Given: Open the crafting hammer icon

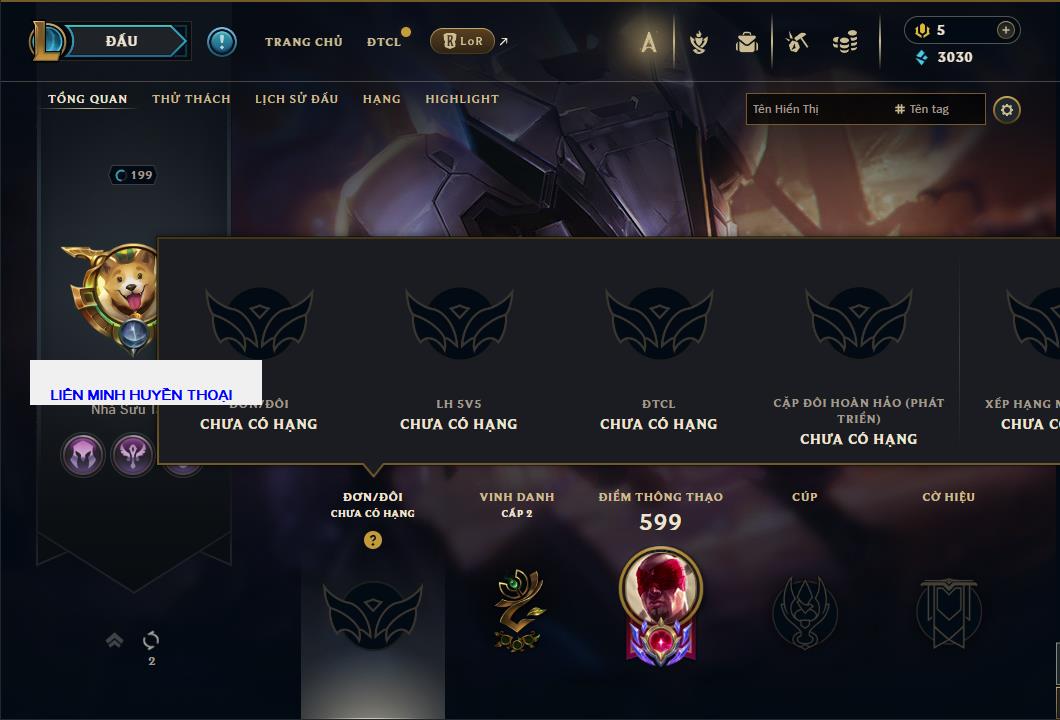Looking at the screenshot, I should 797,43.
